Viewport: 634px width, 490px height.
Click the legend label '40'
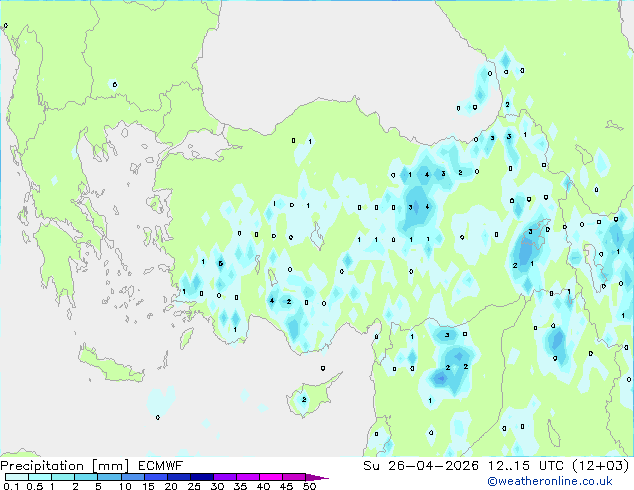(x=263, y=486)
